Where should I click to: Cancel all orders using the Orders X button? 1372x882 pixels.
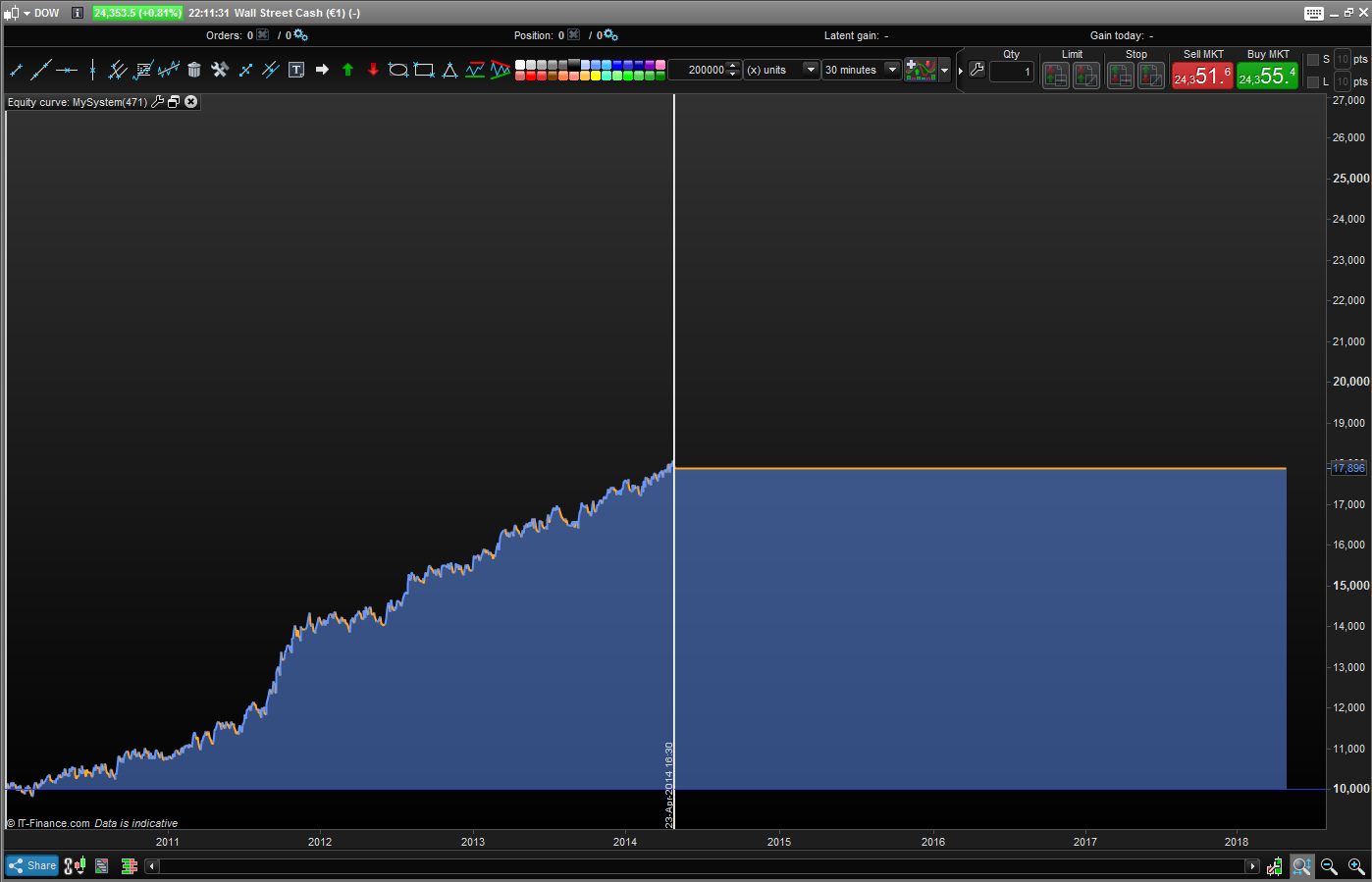263,35
